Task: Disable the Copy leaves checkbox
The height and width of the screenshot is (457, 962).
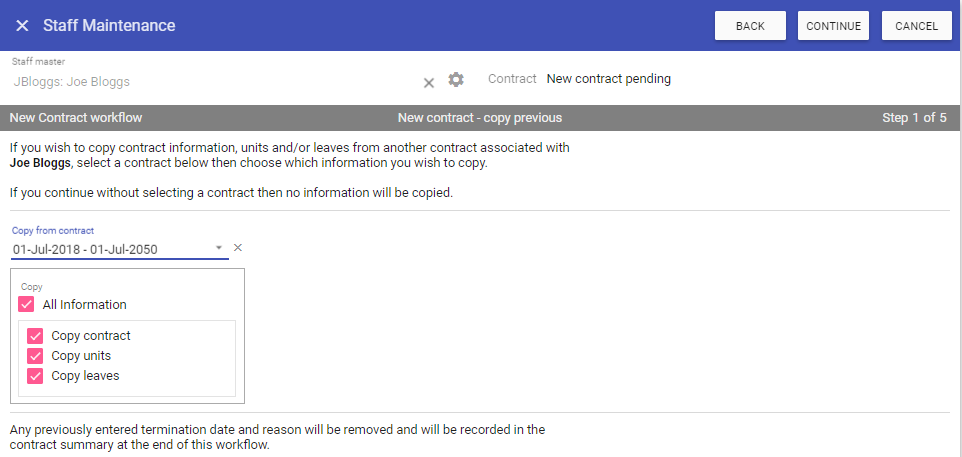Action: 36,376
